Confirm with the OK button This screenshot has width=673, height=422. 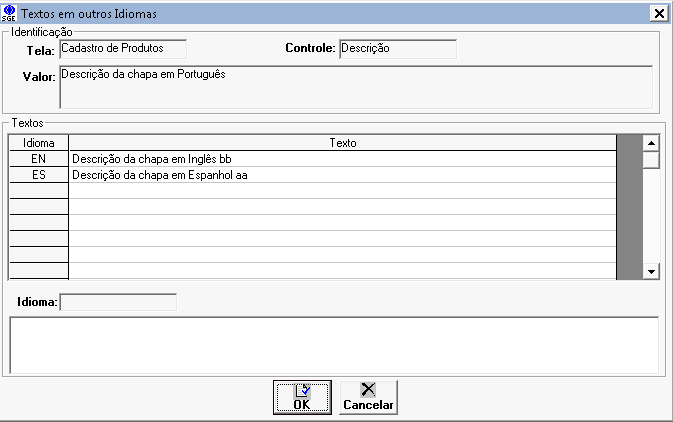tap(302, 397)
